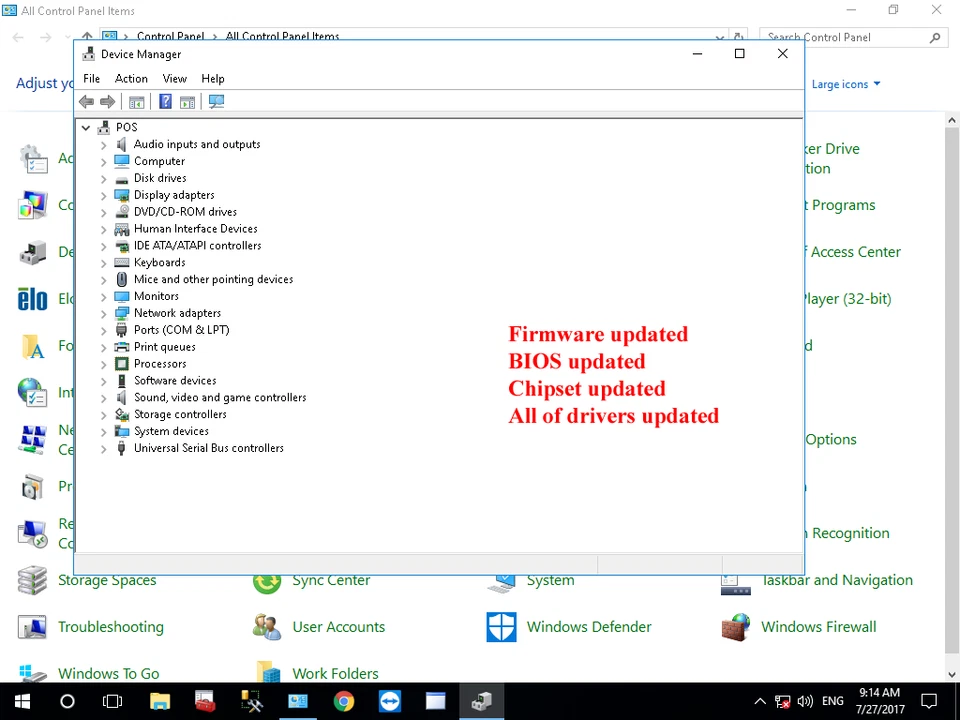Select the Disk drives device icon
960x720 pixels.
(121, 177)
